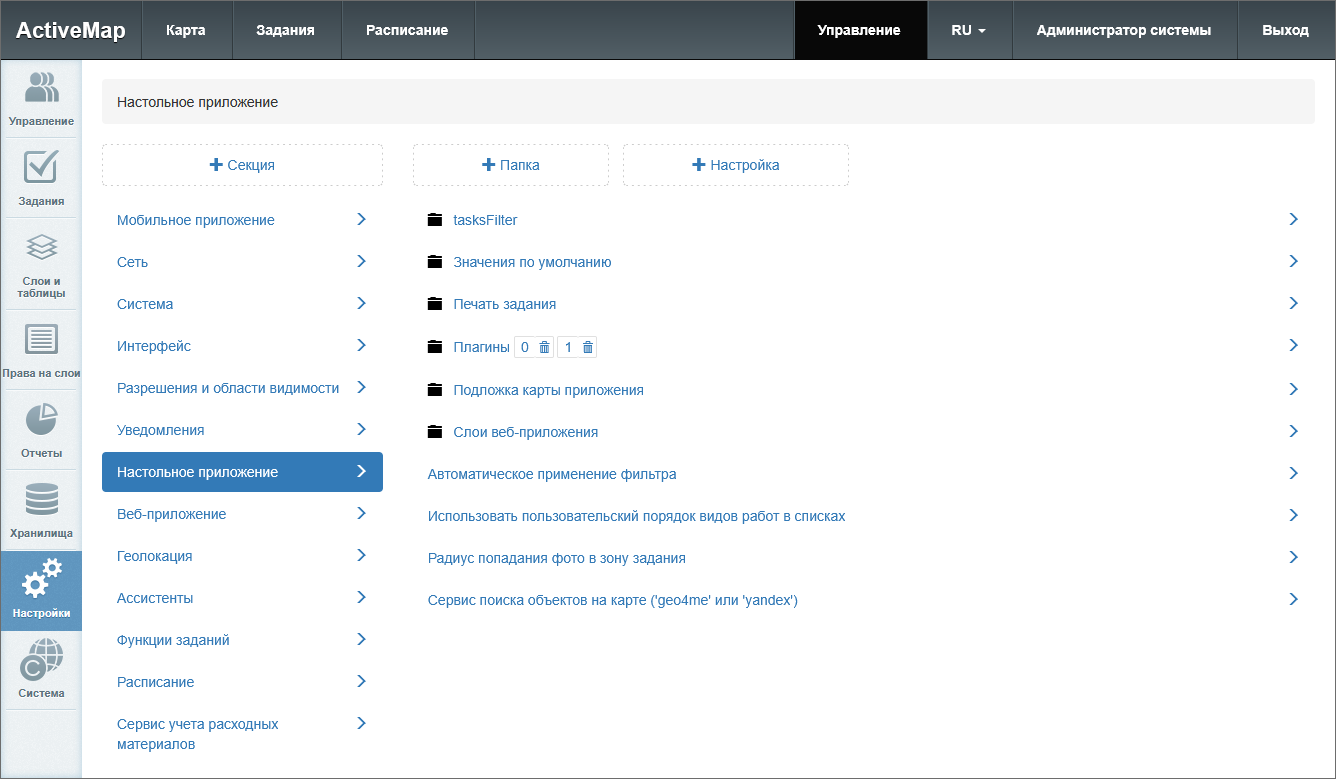Image resolution: width=1336 pixels, height=779 pixels.
Task: Click the + Настройка button
Action: click(x=735, y=165)
